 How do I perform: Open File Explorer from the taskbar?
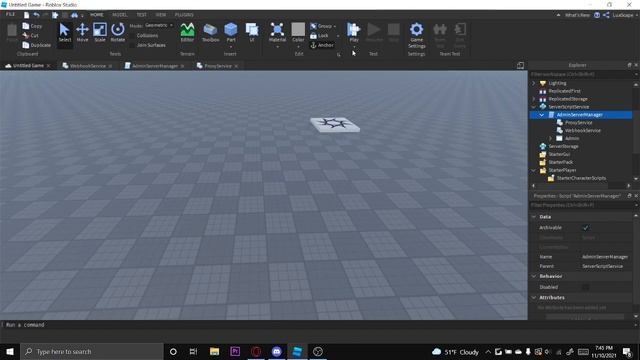[214, 351]
